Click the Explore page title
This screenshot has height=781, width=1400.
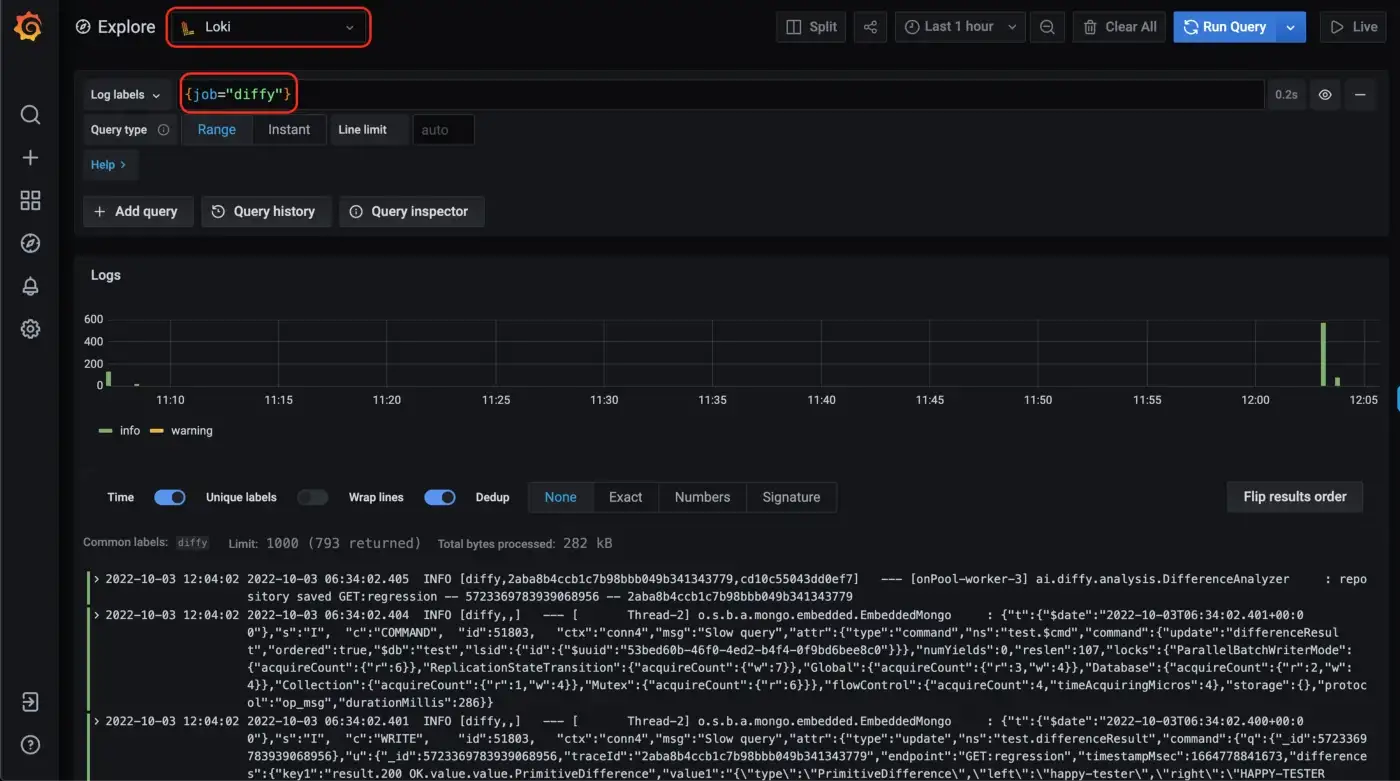point(126,27)
